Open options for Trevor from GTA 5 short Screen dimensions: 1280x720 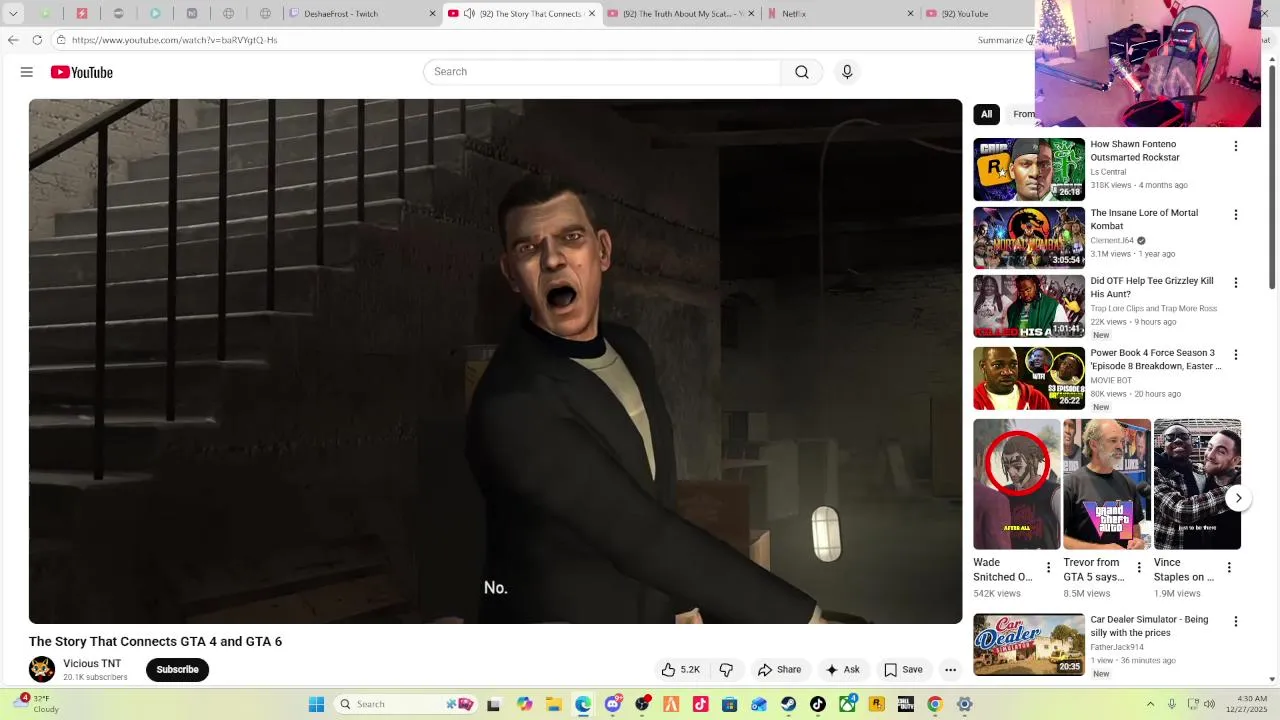click(x=1138, y=568)
